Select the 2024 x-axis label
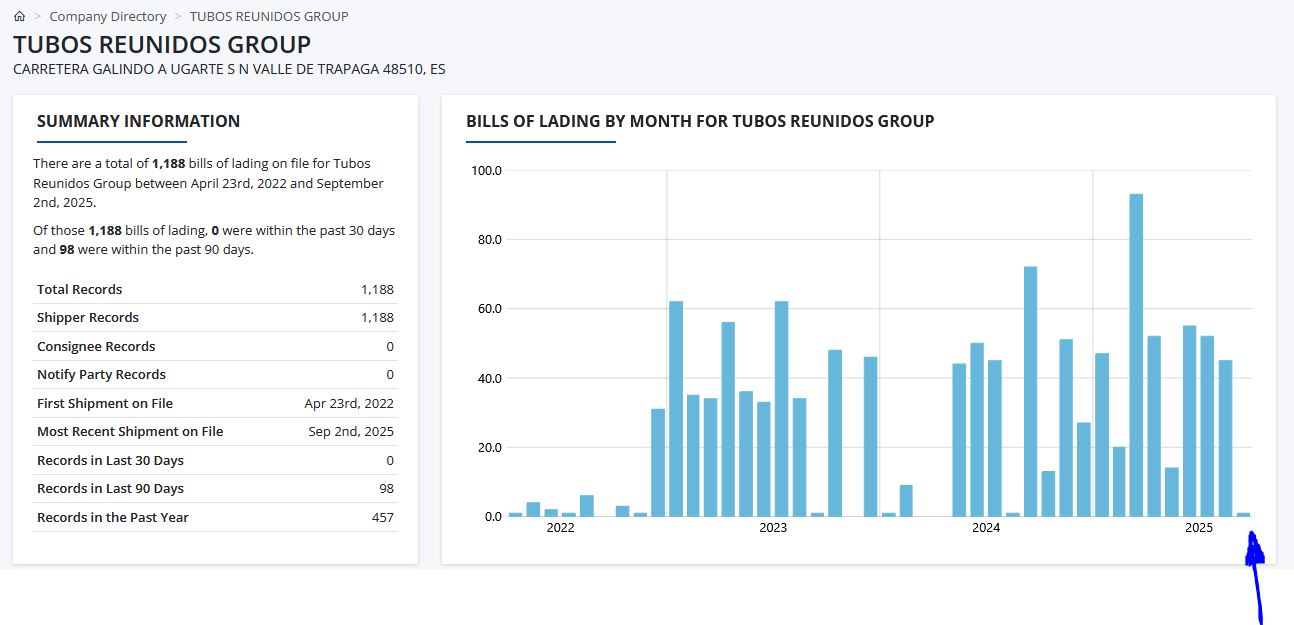1294x625 pixels. (x=986, y=528)
